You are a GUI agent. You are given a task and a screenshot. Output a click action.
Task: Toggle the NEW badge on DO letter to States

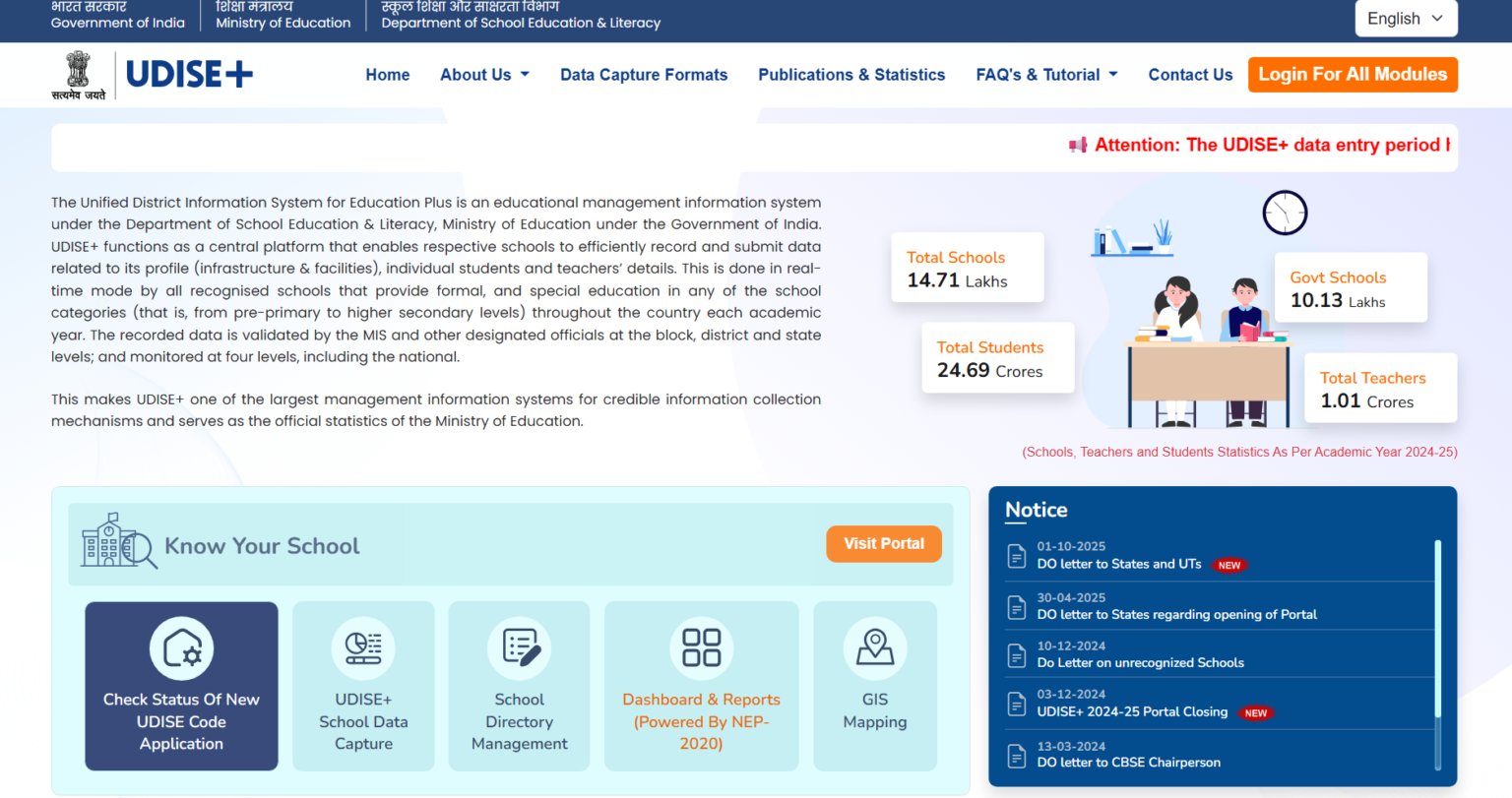pyautogui.click(x=1228, y=565)
